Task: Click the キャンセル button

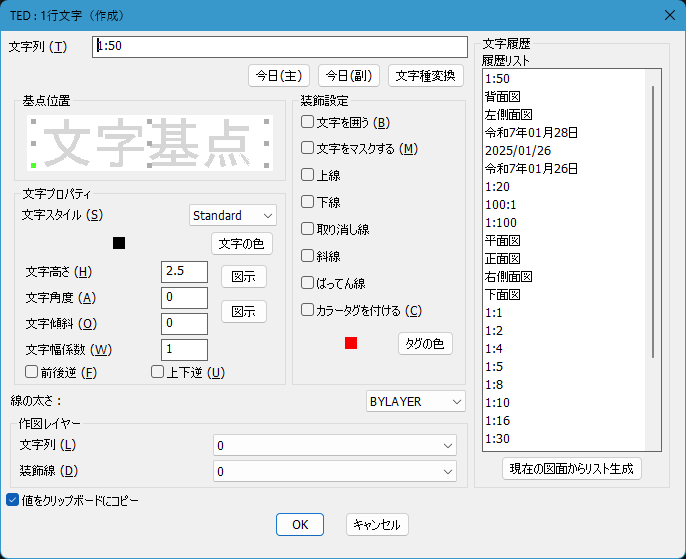Action: [x=377, y=524]
